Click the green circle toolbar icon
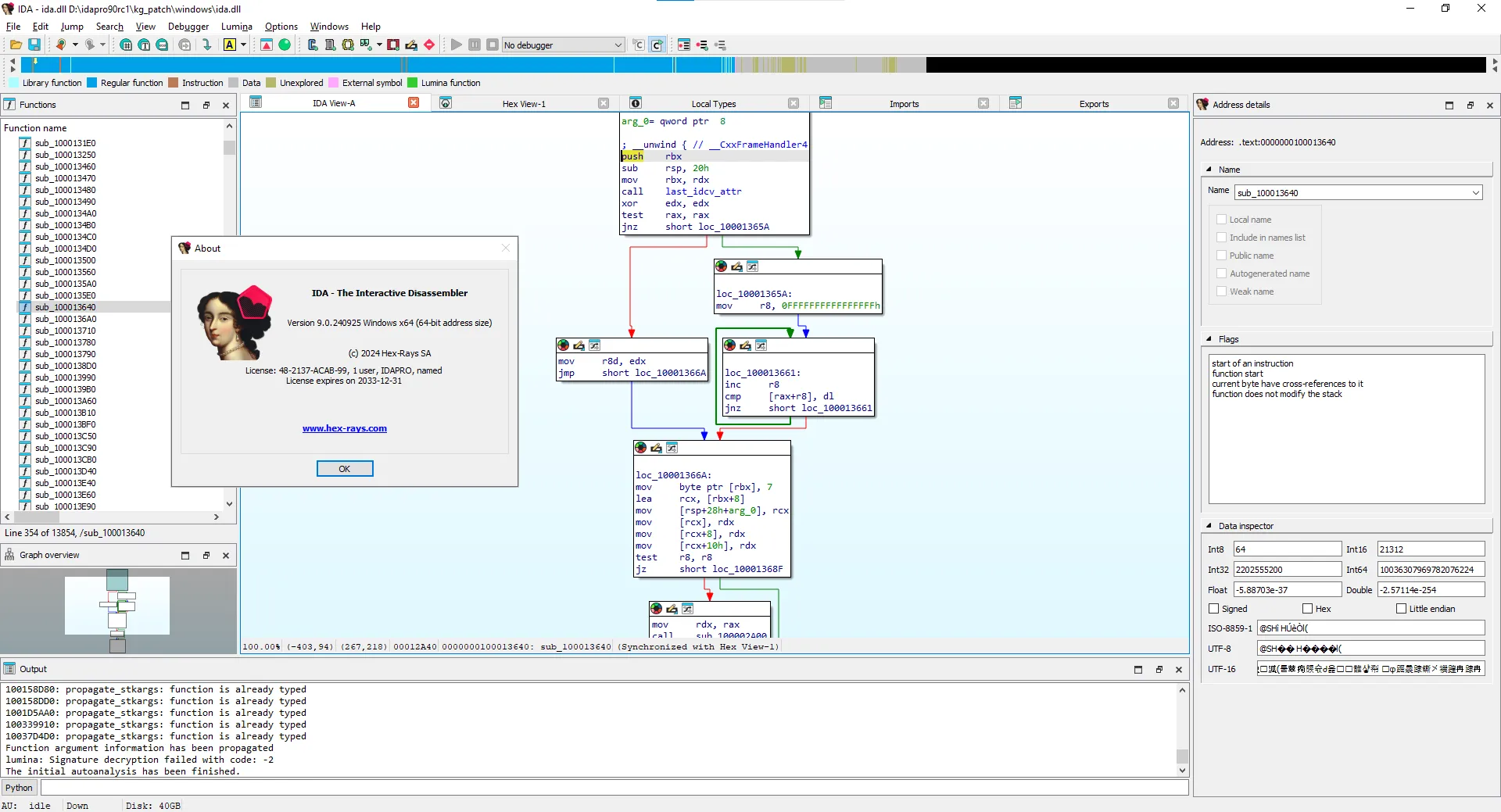 click(x=285, y=45)
